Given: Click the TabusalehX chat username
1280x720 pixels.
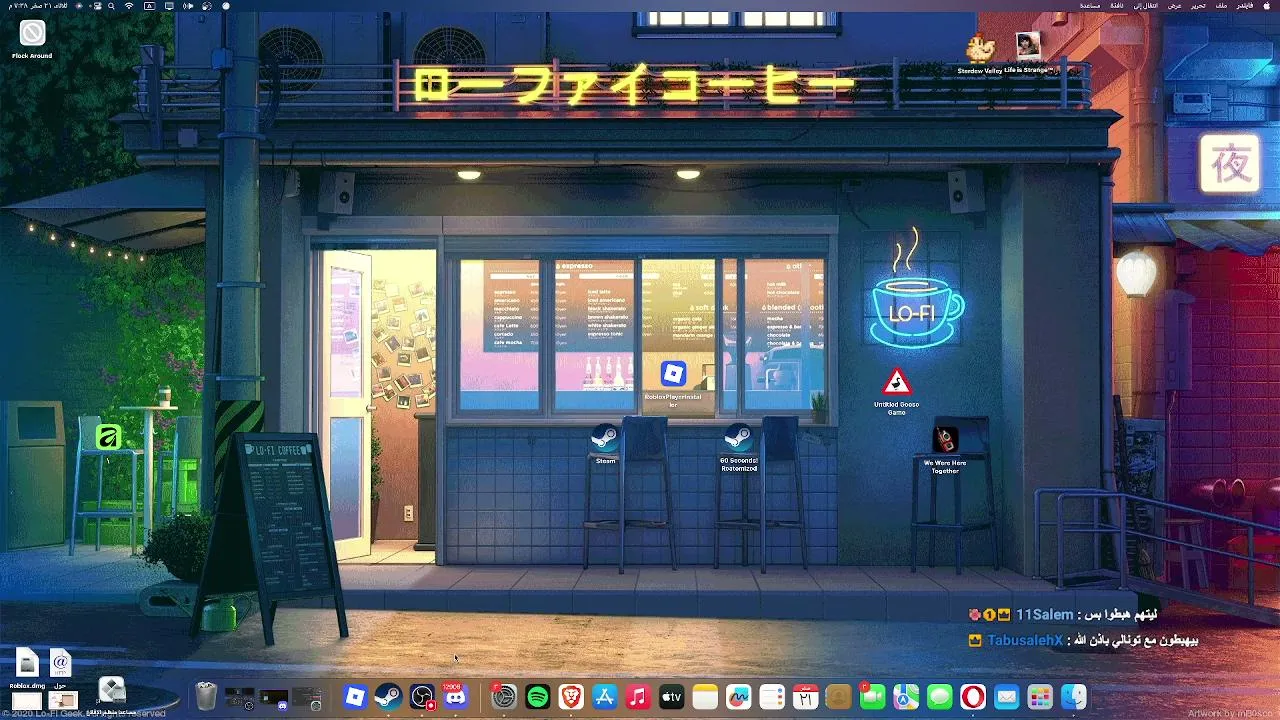Looking at the screenshot, I should tap(1025, 640).
